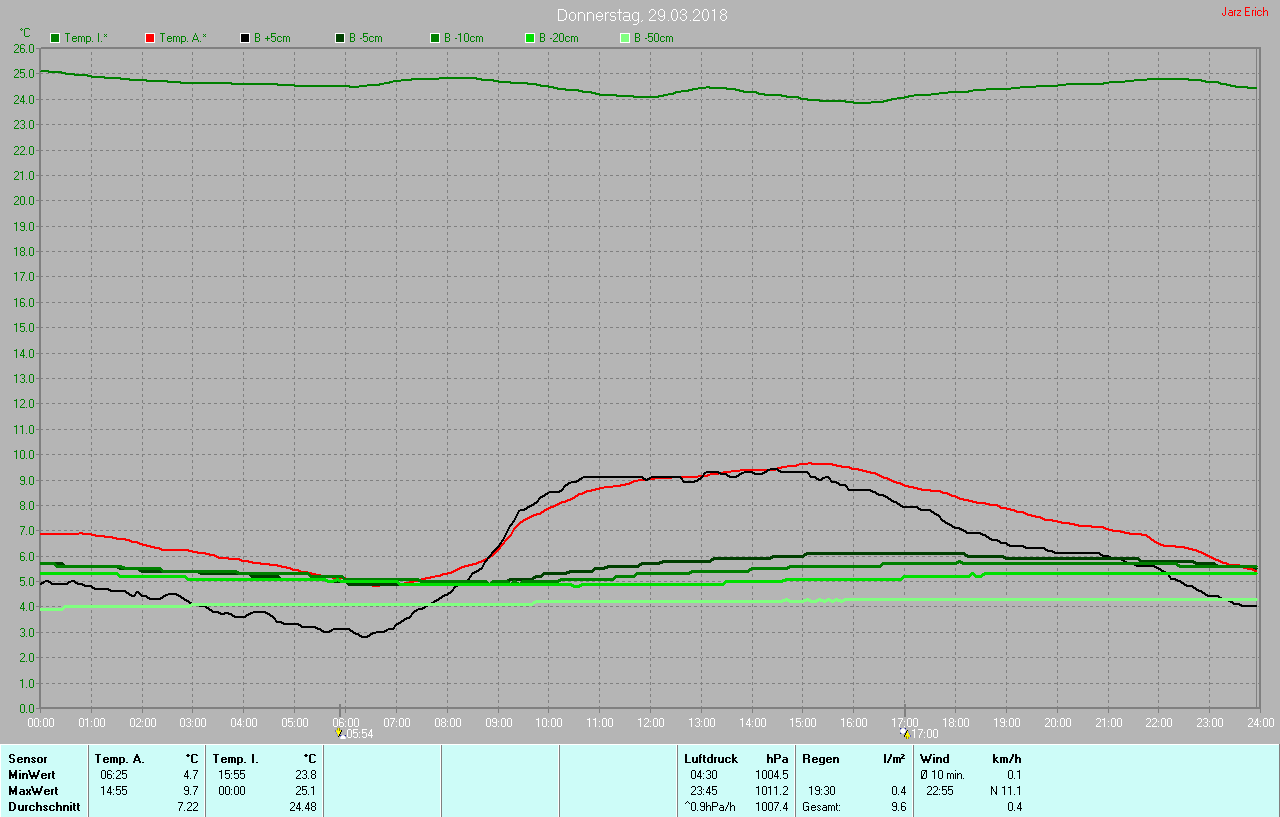Click the red Temp. A. legend swatch
The width and height of the screenshot is (1280, 817).
pos(150,38)
